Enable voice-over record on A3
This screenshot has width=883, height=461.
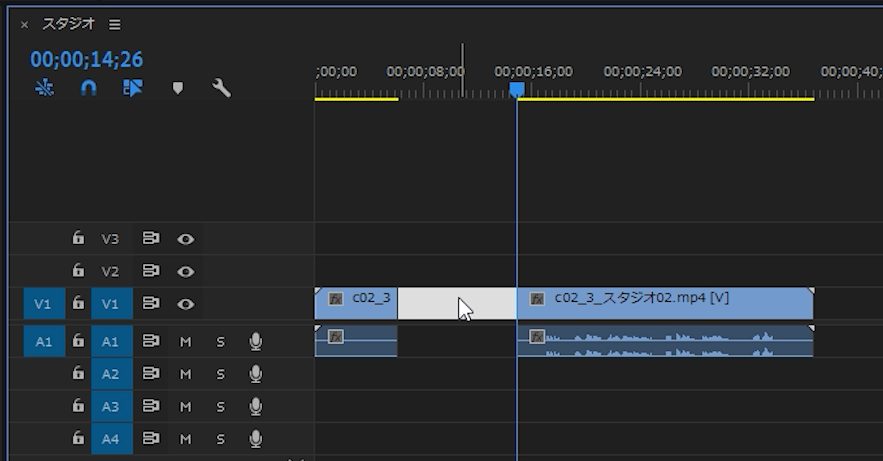tap(256, 406)
